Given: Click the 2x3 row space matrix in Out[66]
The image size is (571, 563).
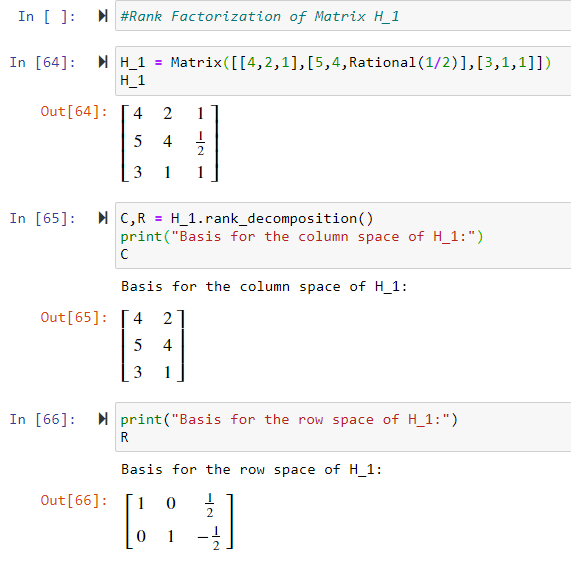Looking at the screenshot, I should pos(179,521).
